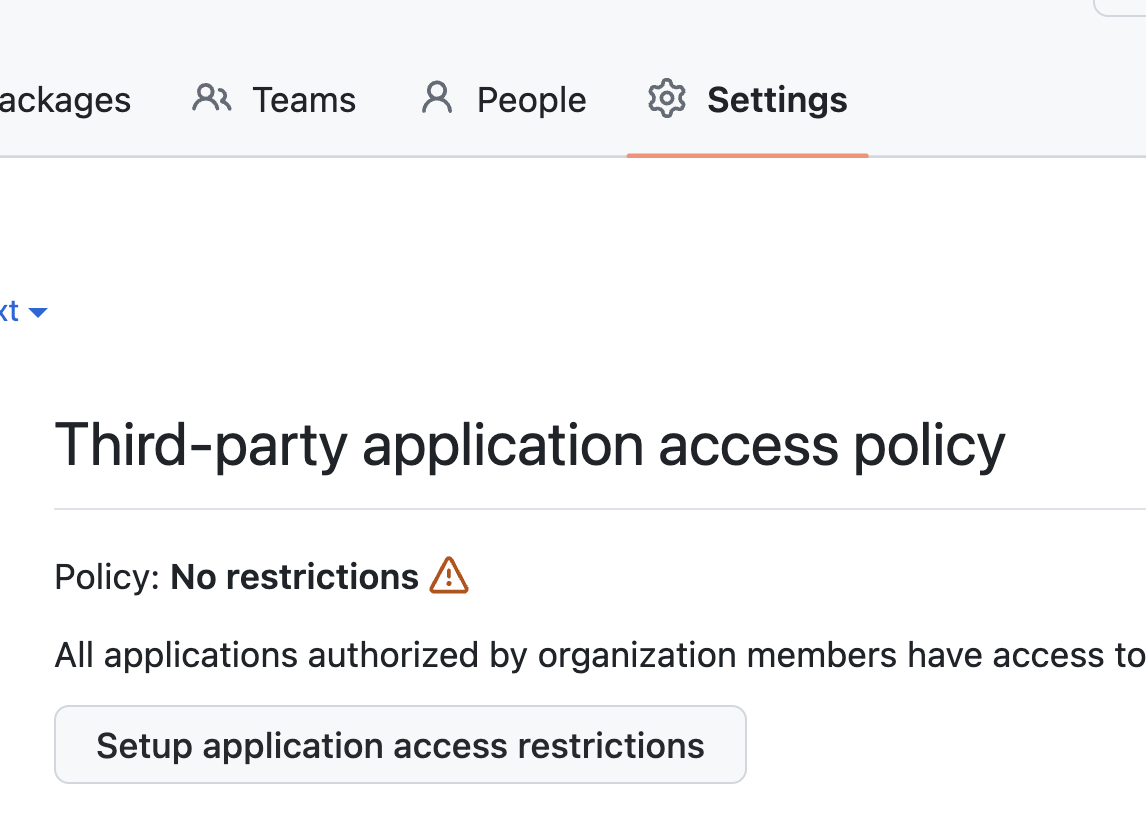Click the Teams group icon
This screenshot has height=834, width=1146.
point(212,98)
